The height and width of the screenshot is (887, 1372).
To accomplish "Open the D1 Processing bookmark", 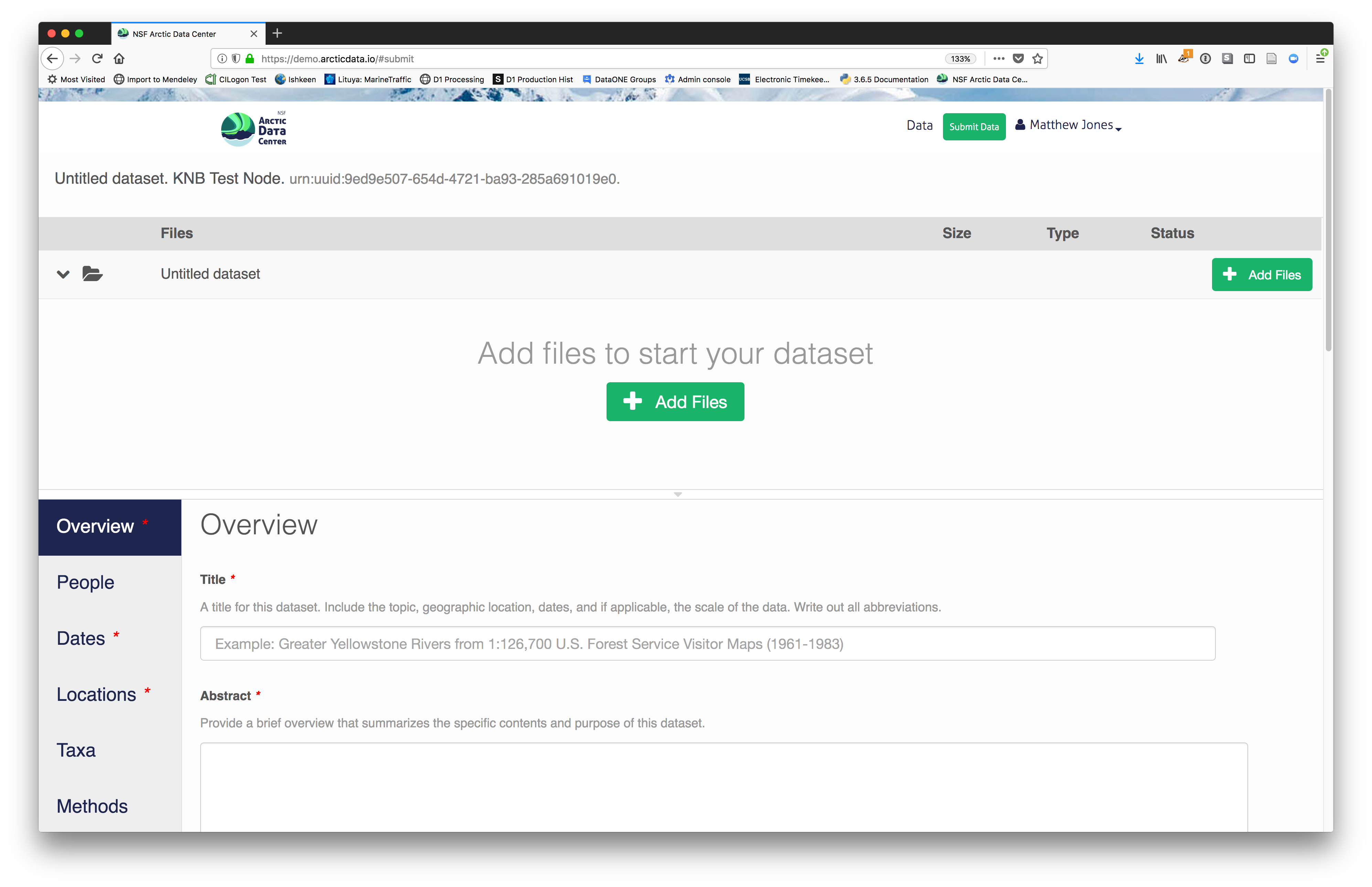I will [x=452, y=79].
